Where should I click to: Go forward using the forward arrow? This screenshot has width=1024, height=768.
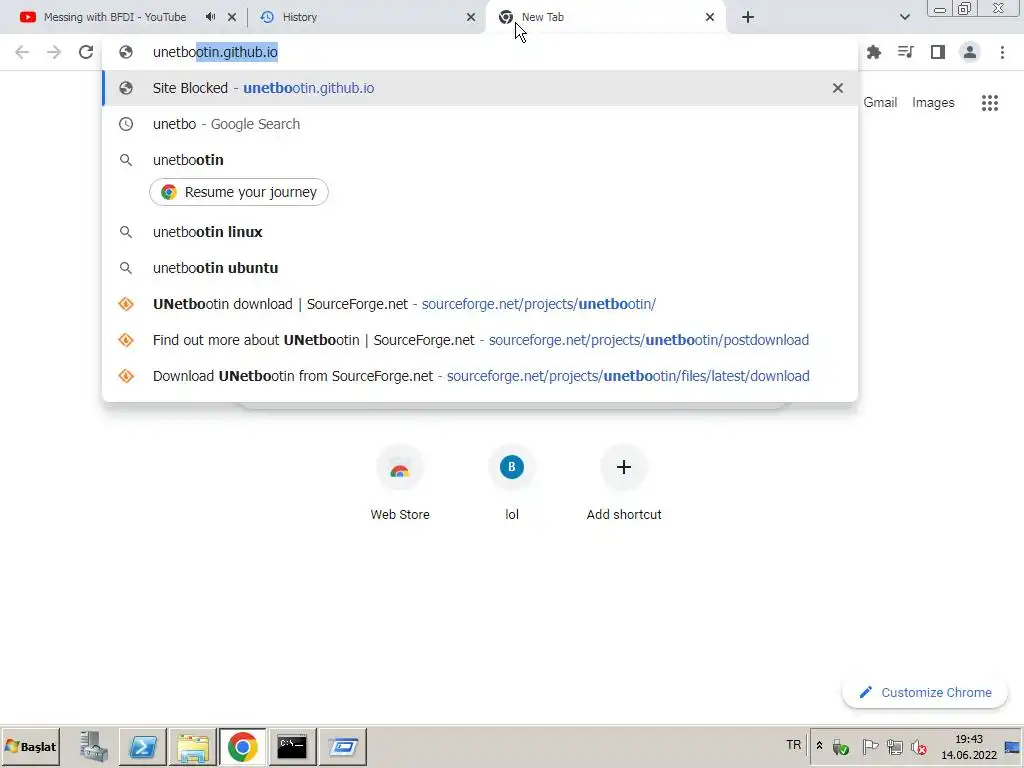click(54, 52)
